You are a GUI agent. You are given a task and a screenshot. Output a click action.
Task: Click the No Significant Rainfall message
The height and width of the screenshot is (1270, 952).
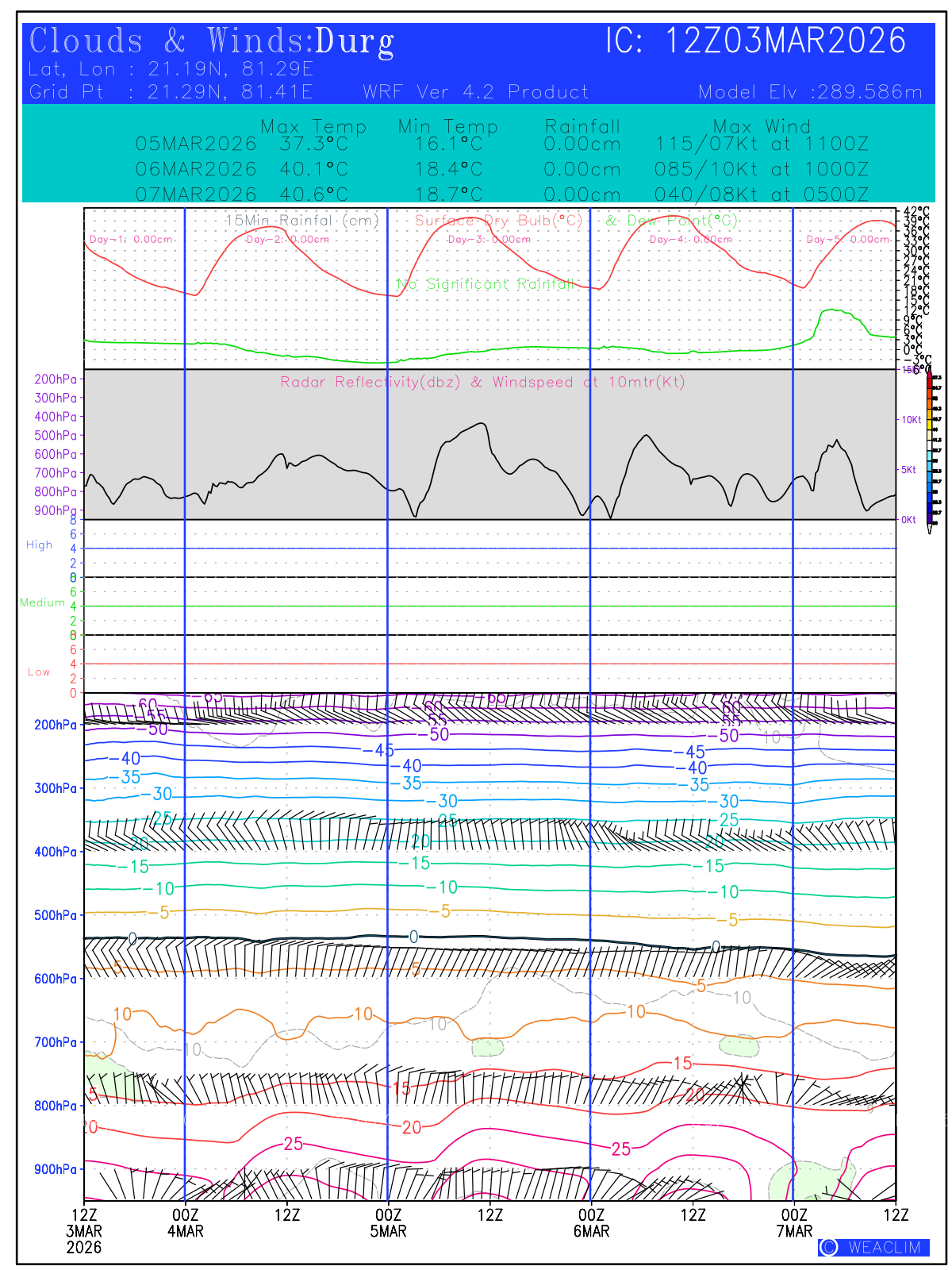[x=484, y=284]
